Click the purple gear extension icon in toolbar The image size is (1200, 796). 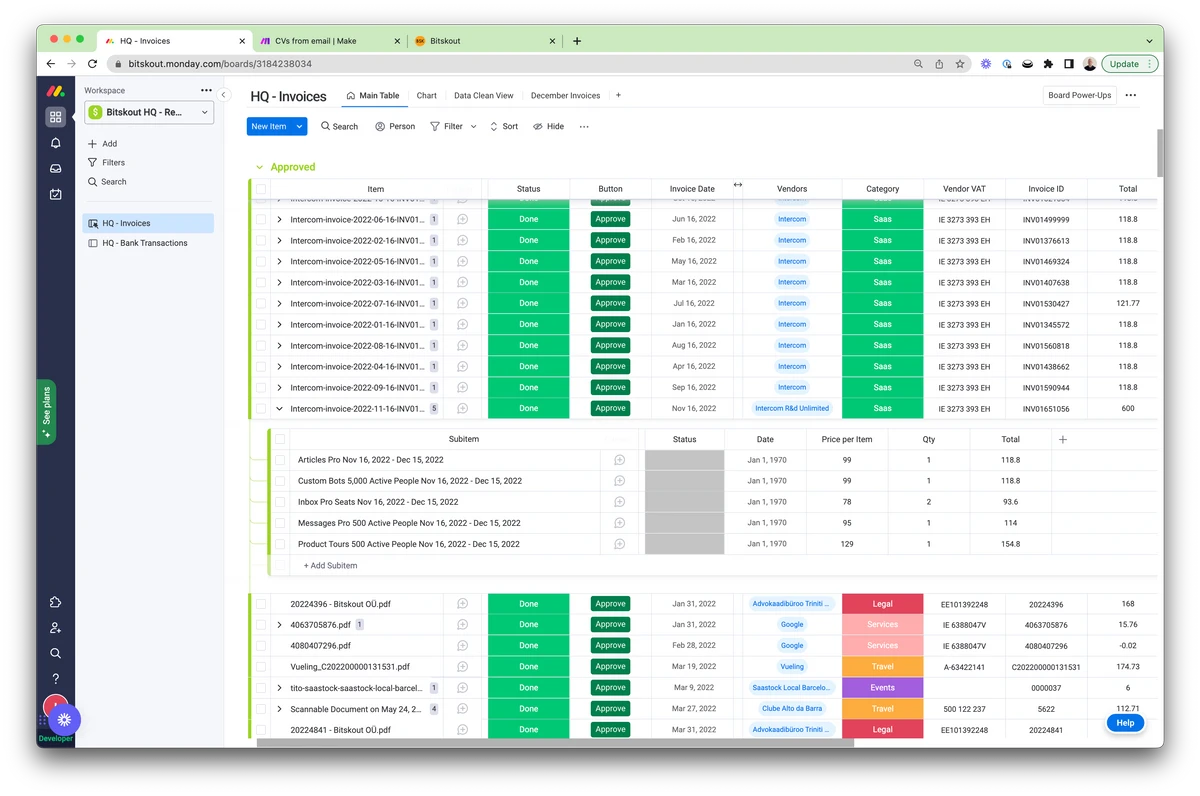pos(985,64)
